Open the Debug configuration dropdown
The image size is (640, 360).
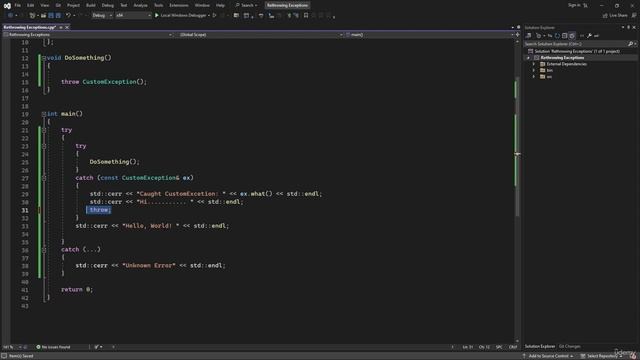point(102,16)
